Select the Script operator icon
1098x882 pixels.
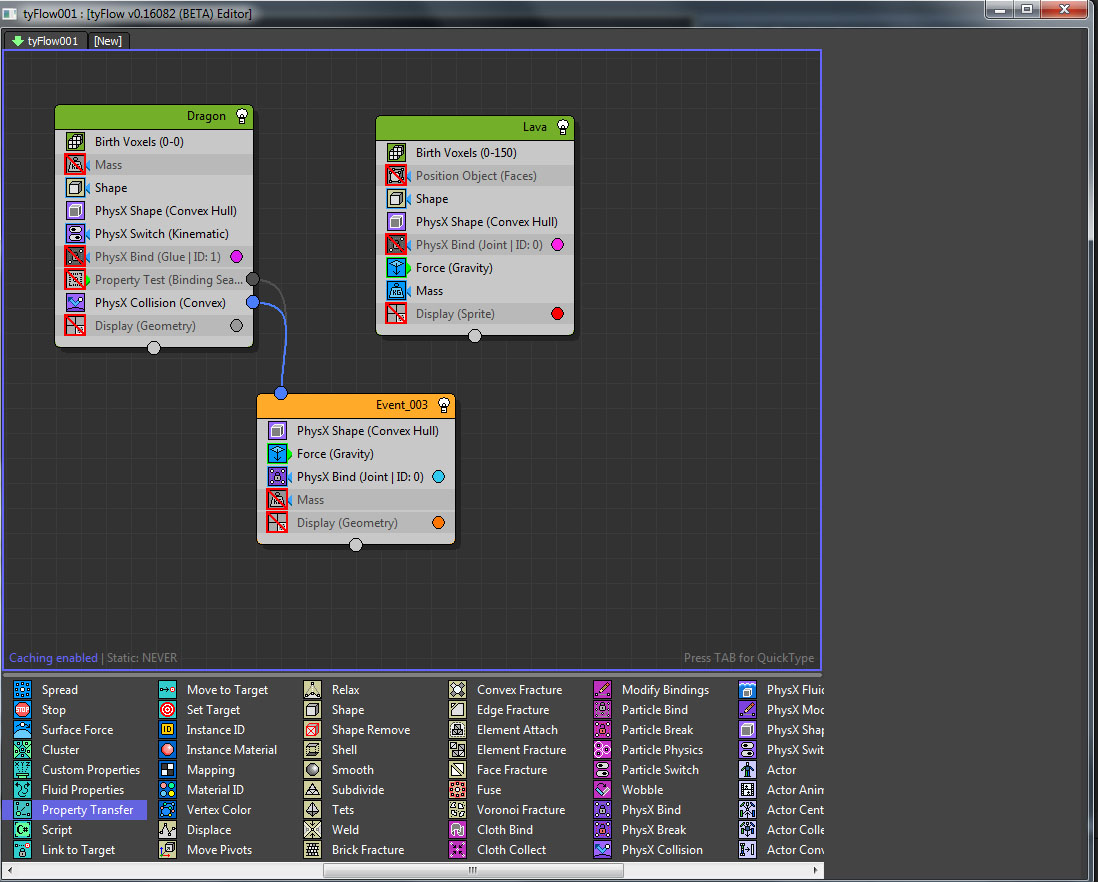click(x=22, y=830)
